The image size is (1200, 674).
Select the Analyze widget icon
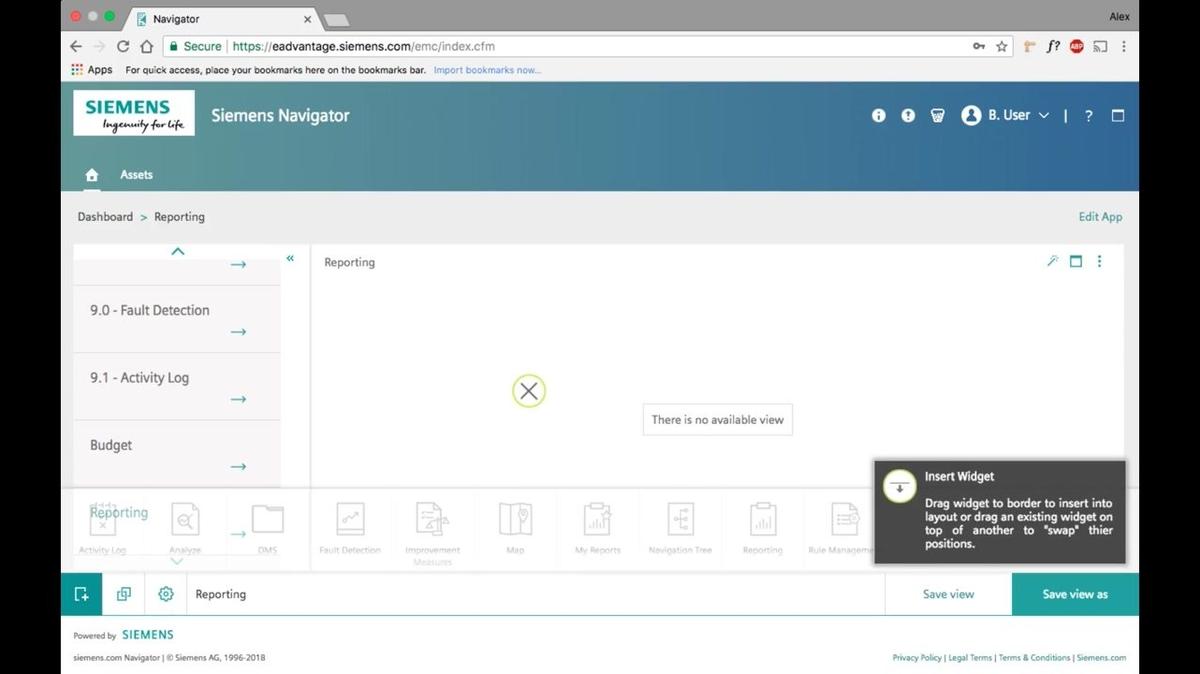pyautogui.click(x=185, y=520)
